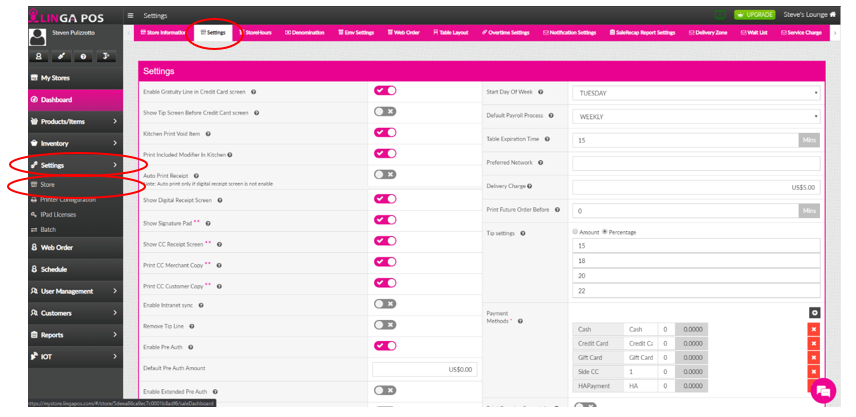856x417 pixels.
Task: Click the help info icon in sidebar quick buttons
Action: [x=83, y=56]
